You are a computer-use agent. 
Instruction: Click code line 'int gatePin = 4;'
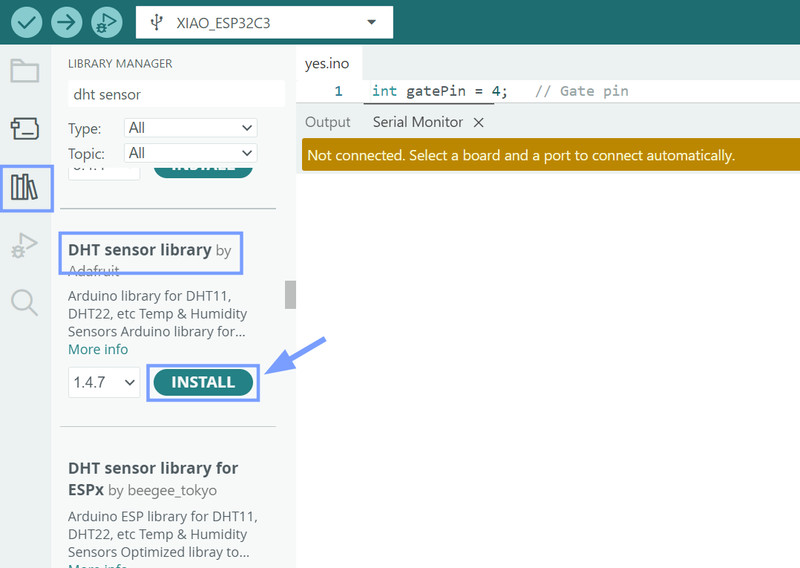point(439,91)
